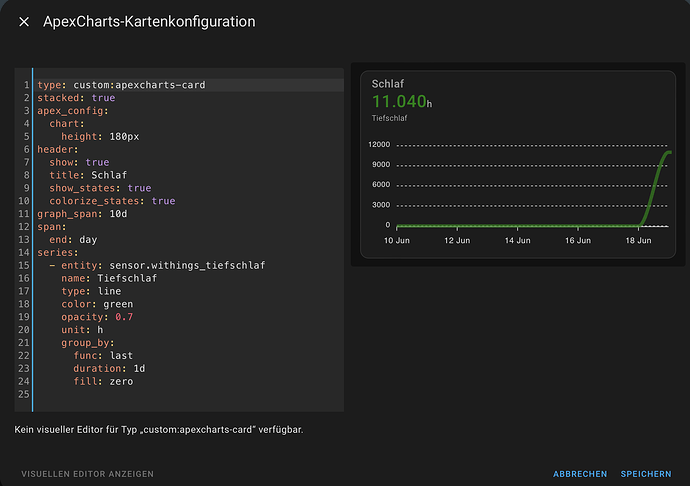The image size is (690, 486).
Task: Click the '14 Jun' axis label
Action: click(518, 240)
